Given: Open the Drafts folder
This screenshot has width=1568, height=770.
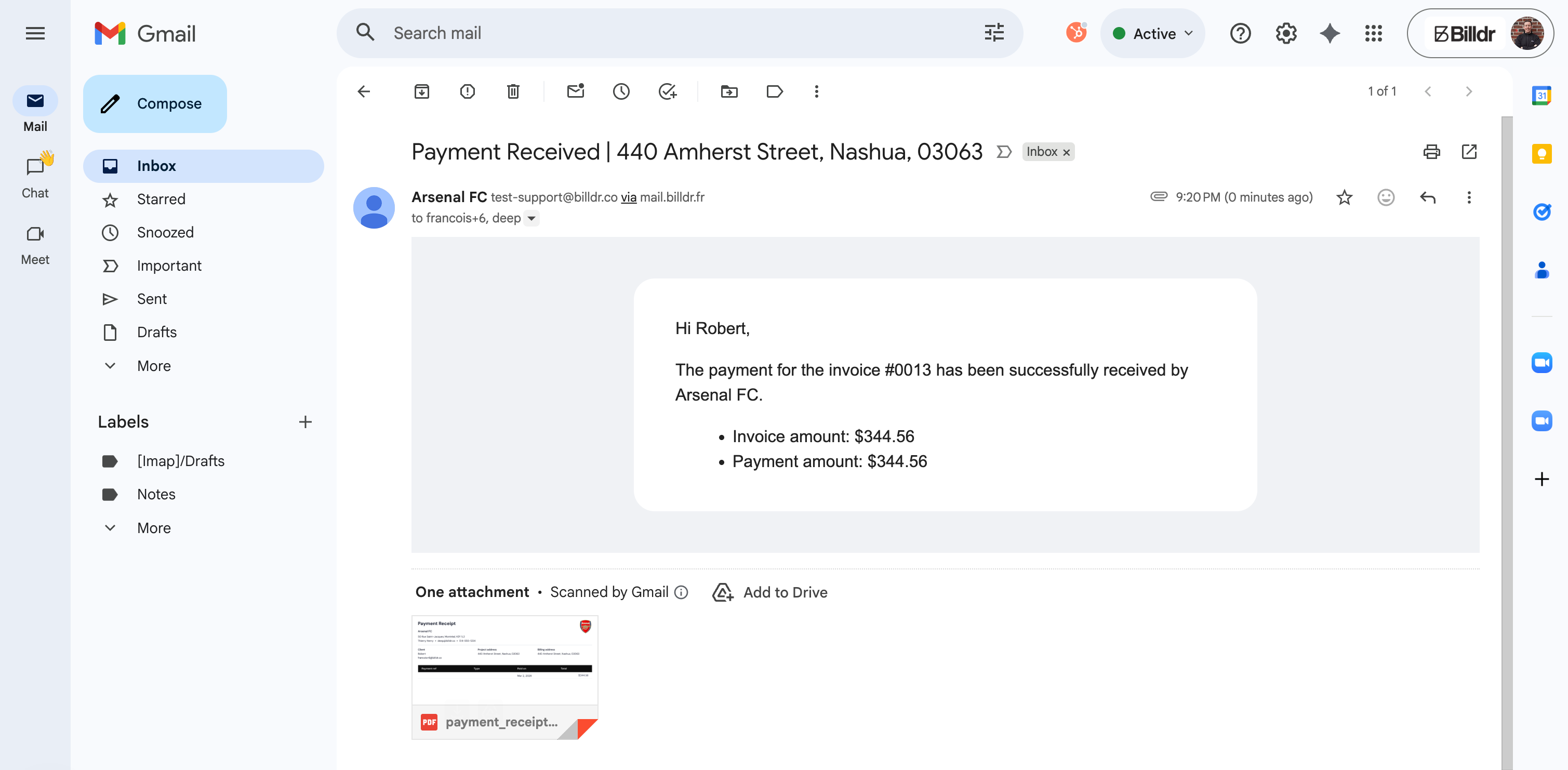Looking at the screenshot, I should click(203, 333).
